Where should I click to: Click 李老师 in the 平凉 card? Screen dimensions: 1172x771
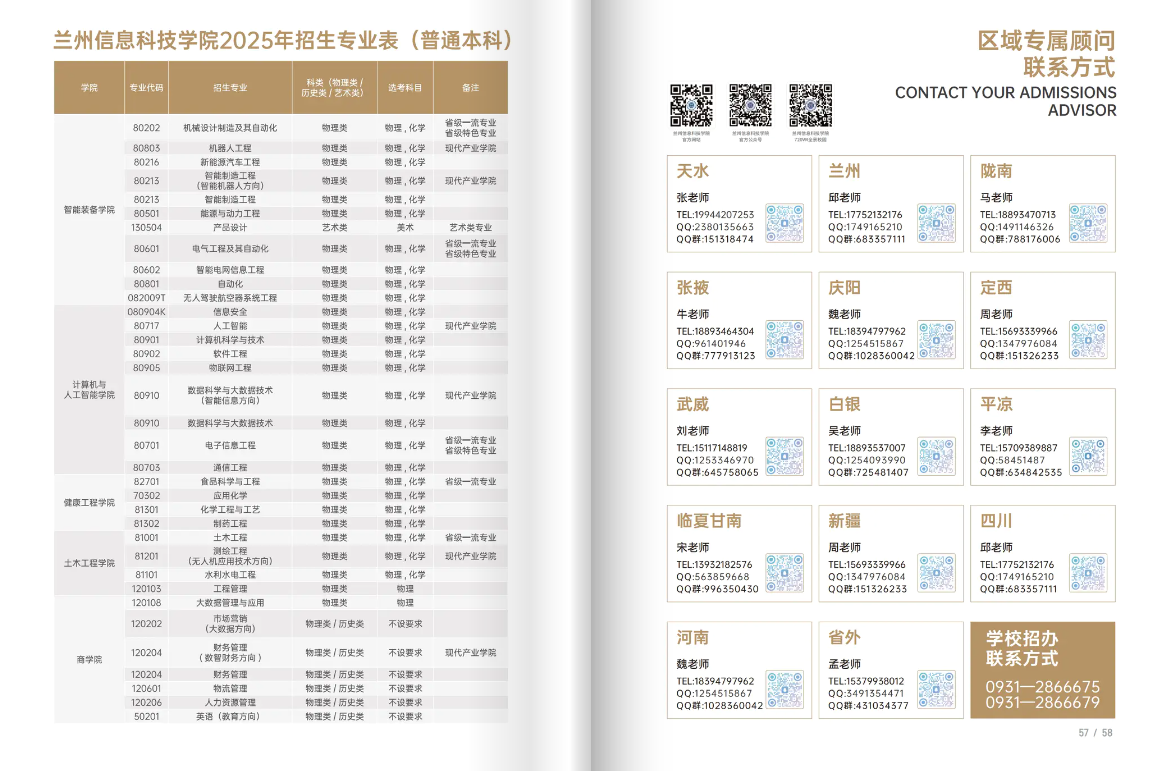coord(996,431)
